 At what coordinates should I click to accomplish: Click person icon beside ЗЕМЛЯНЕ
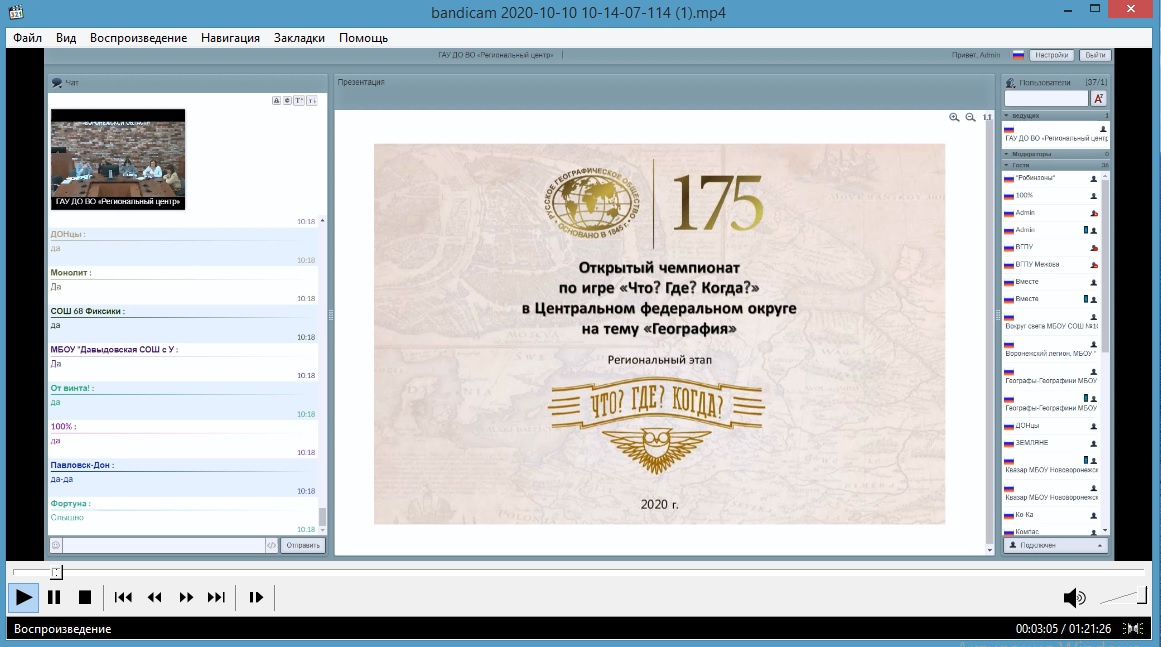(1094, 443)
